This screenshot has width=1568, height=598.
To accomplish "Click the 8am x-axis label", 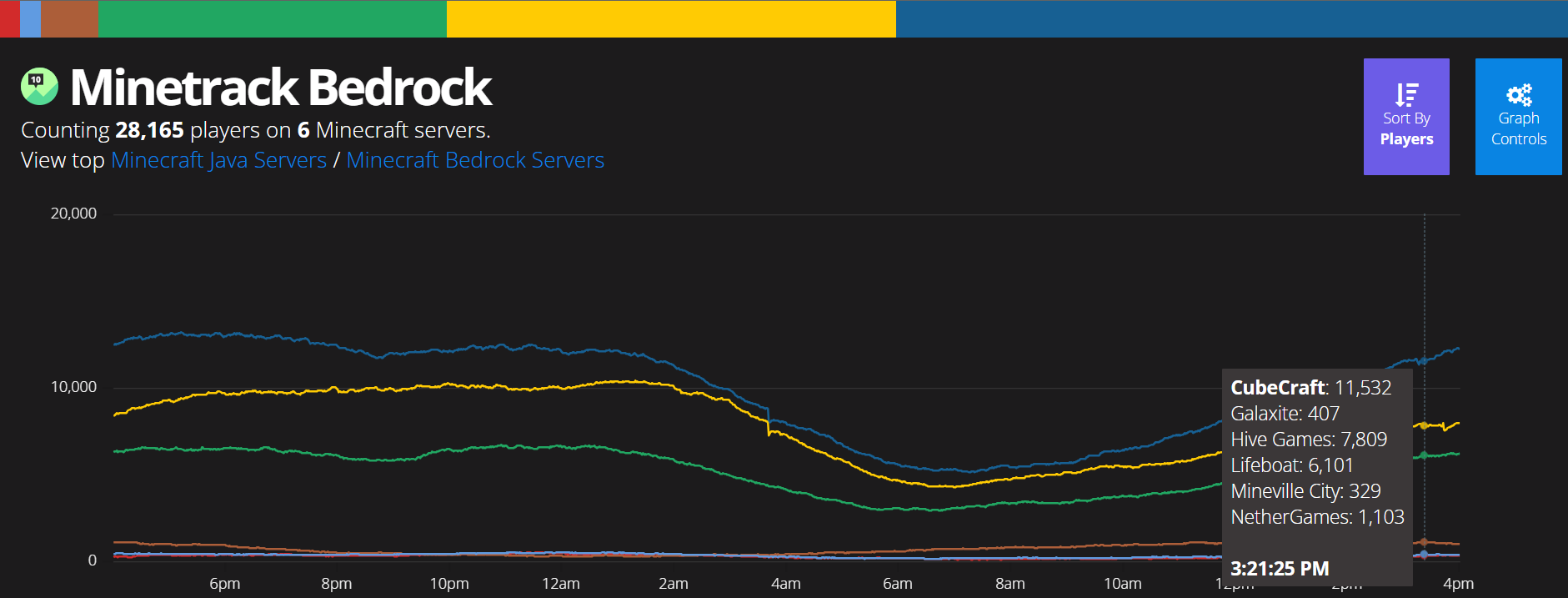I will pyautogui.click(x=1010, y=584).
